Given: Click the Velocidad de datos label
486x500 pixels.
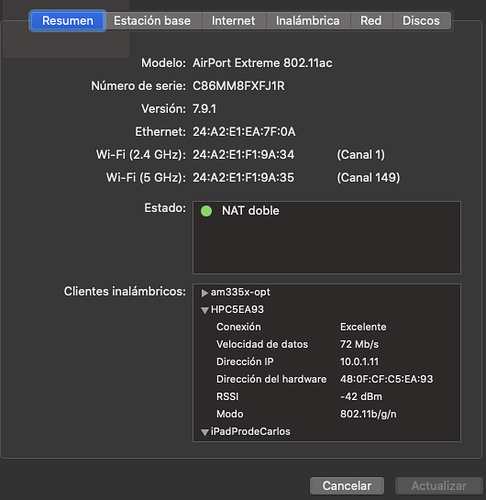Looking at the screenshot, I should coord(262,344).
